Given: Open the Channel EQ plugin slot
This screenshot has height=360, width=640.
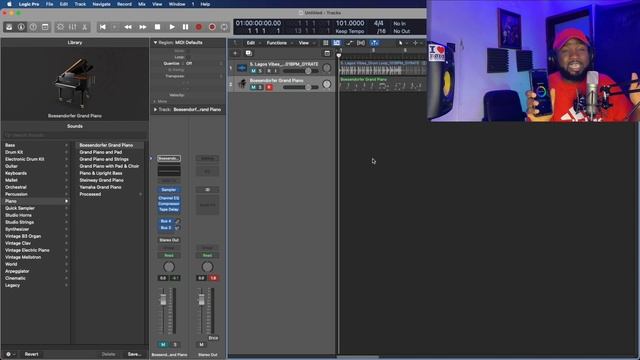Looking at the screenshot, I should tap(169, 198).
